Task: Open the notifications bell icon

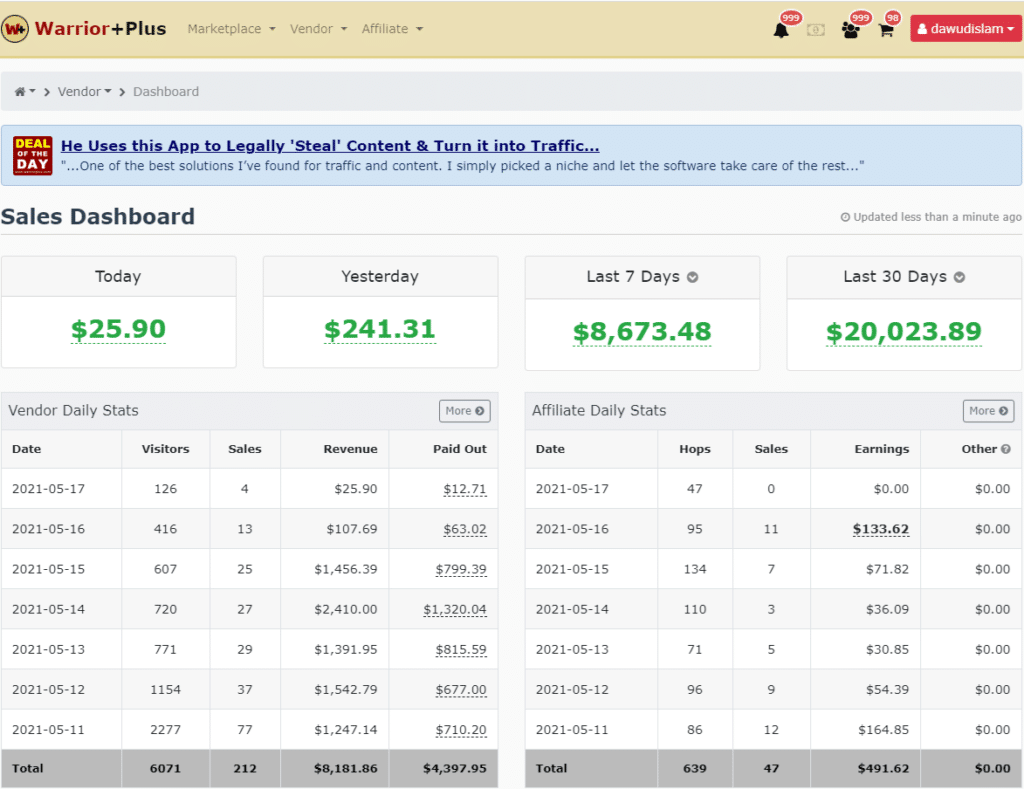Action: tap(781, 30)
